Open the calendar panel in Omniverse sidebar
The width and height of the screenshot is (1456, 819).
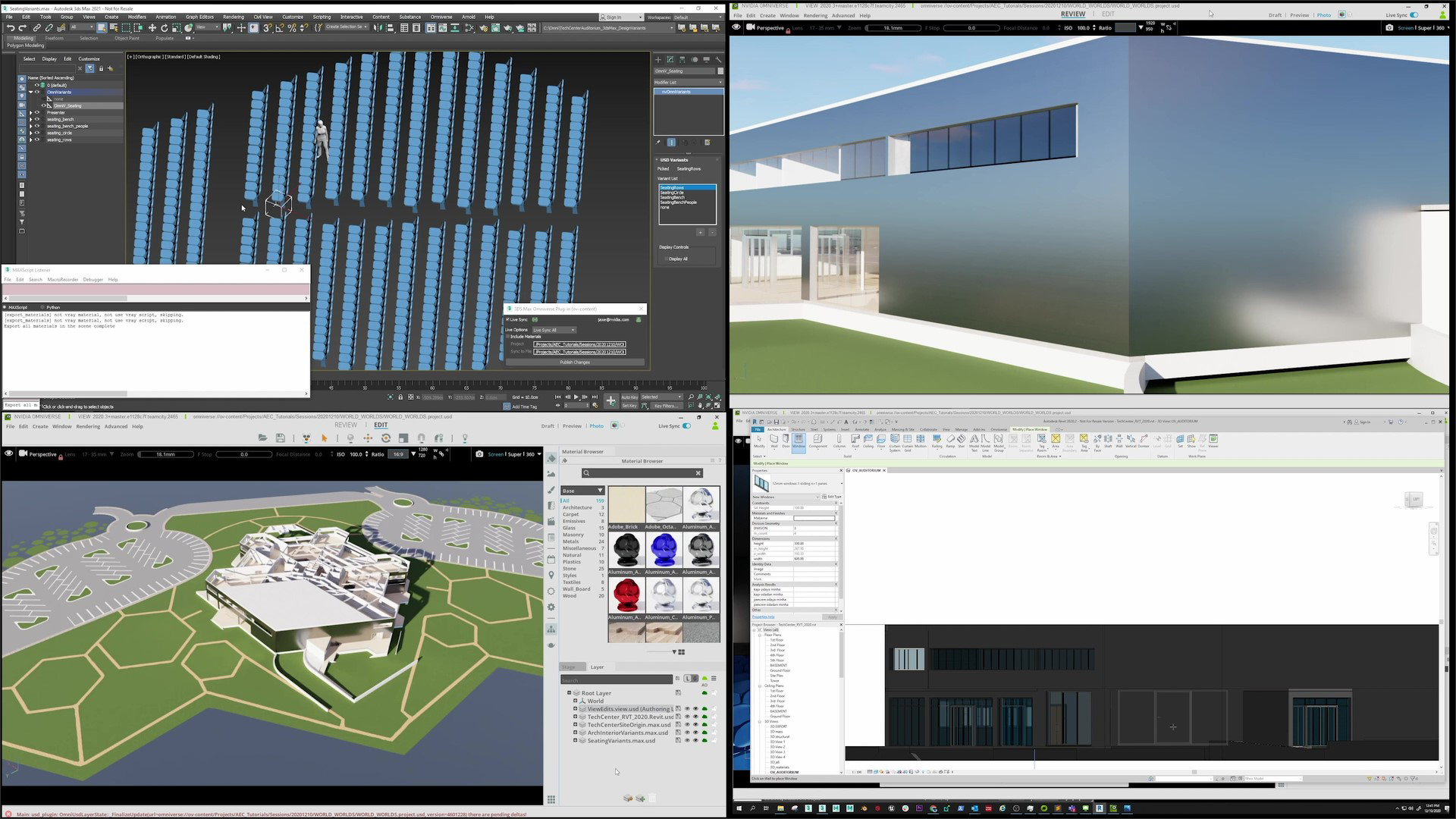551,560
